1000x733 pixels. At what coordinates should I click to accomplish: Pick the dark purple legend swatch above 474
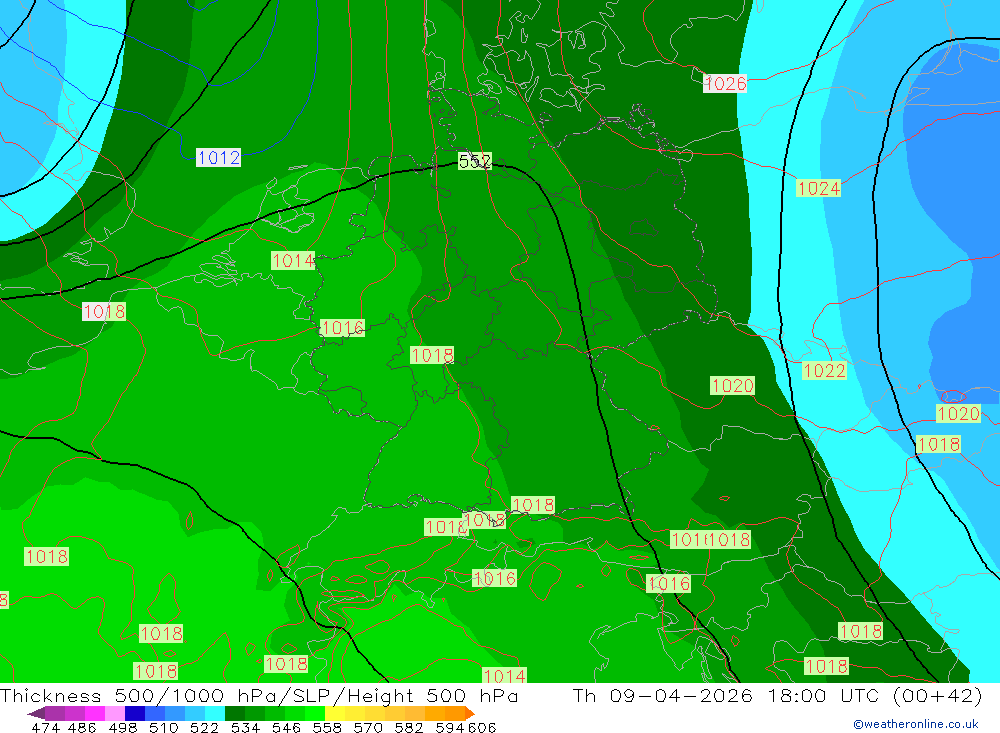click(54, 713)
